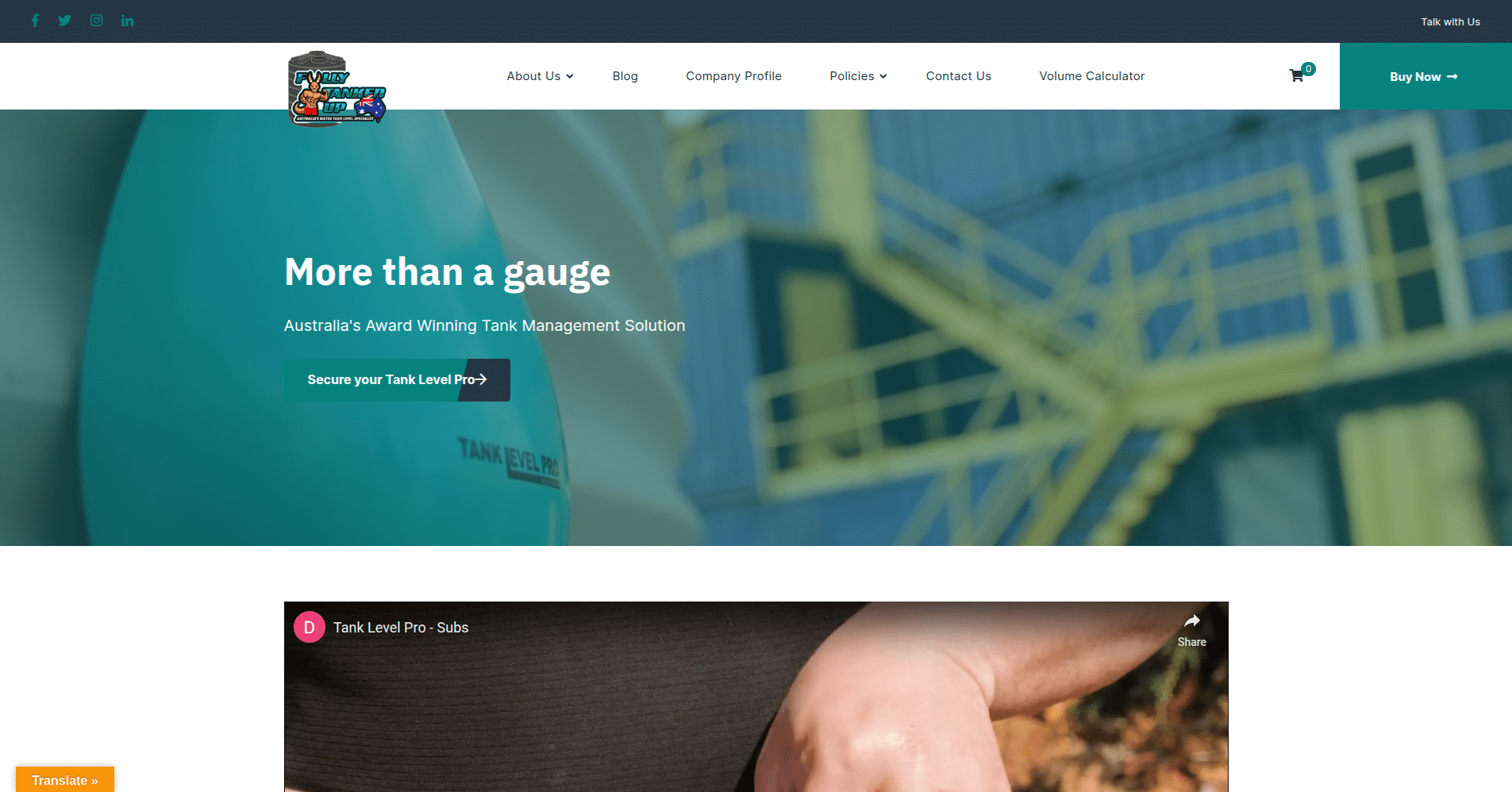Open the Tank Level Pro - Subs video title
The width and height of the screenshot is (1512, 792).
click(x=401, y=628)
